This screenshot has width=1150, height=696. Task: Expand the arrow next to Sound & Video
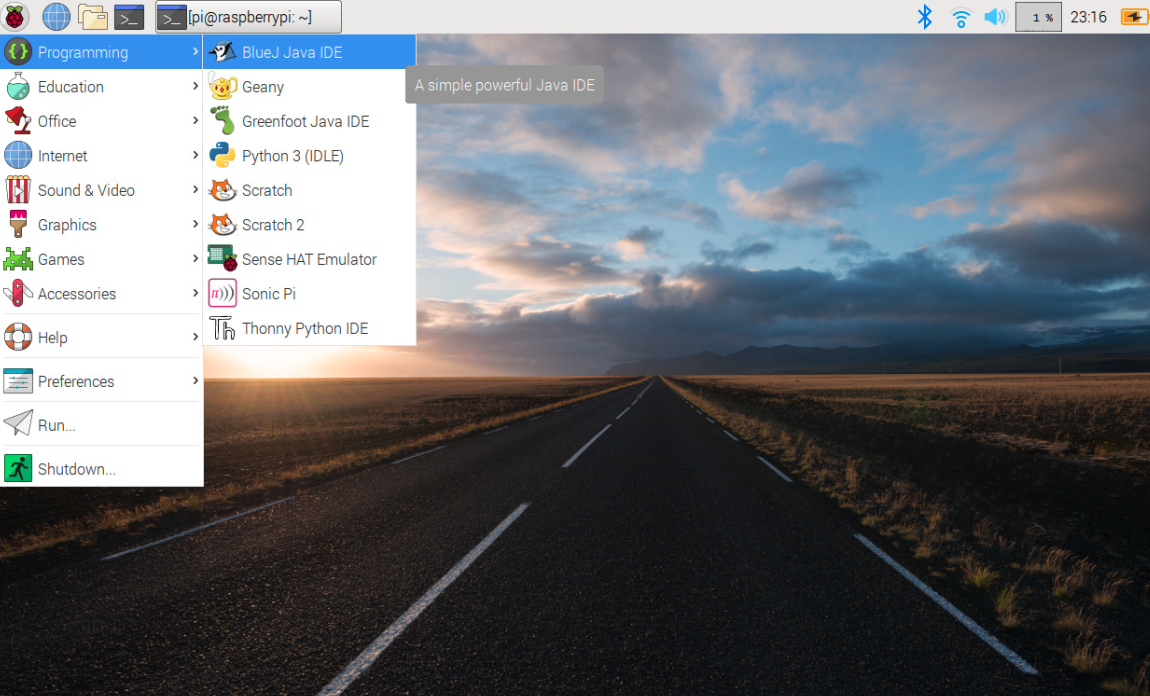tap(195, 189)
